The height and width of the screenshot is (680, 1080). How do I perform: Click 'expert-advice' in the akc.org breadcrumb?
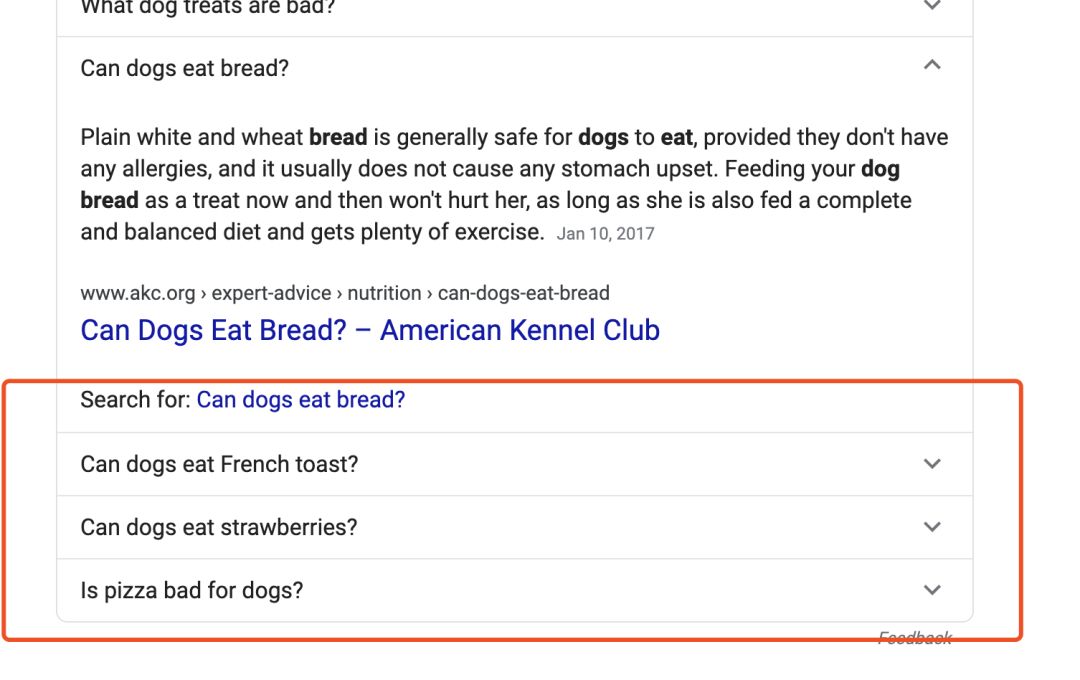click(x=271, y=293)
